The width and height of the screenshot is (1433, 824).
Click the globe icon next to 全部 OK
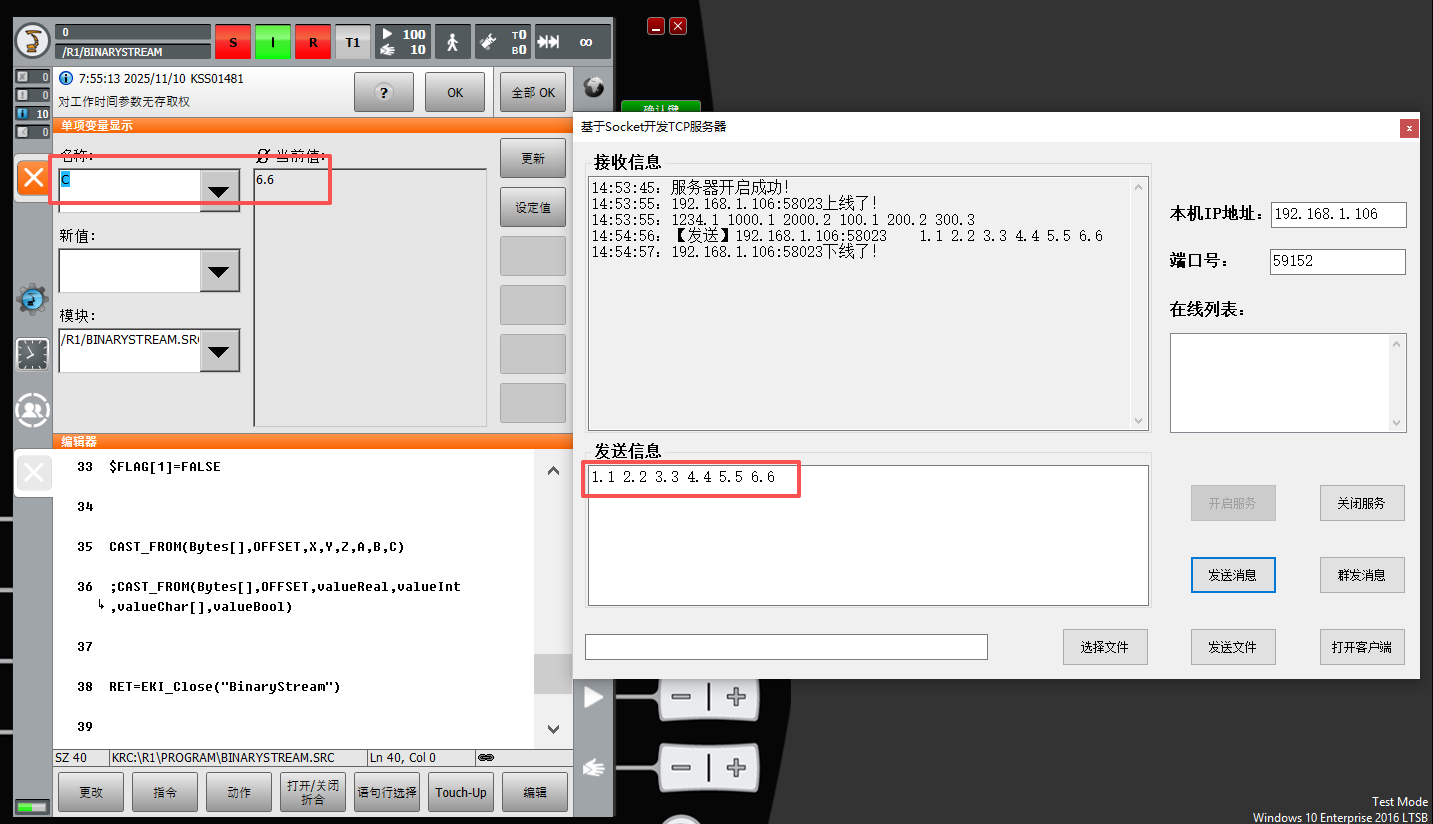[593, 87]
